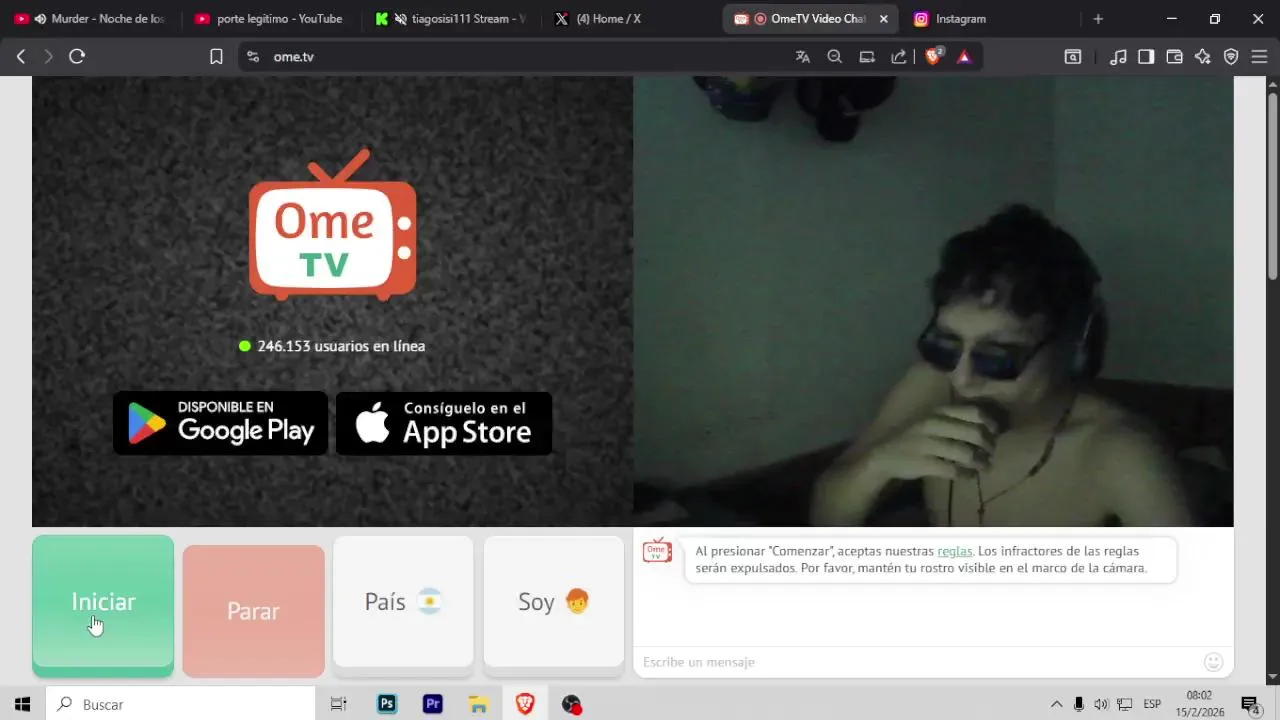
Task: Click the App Store download badge
Action: point(444,423)
